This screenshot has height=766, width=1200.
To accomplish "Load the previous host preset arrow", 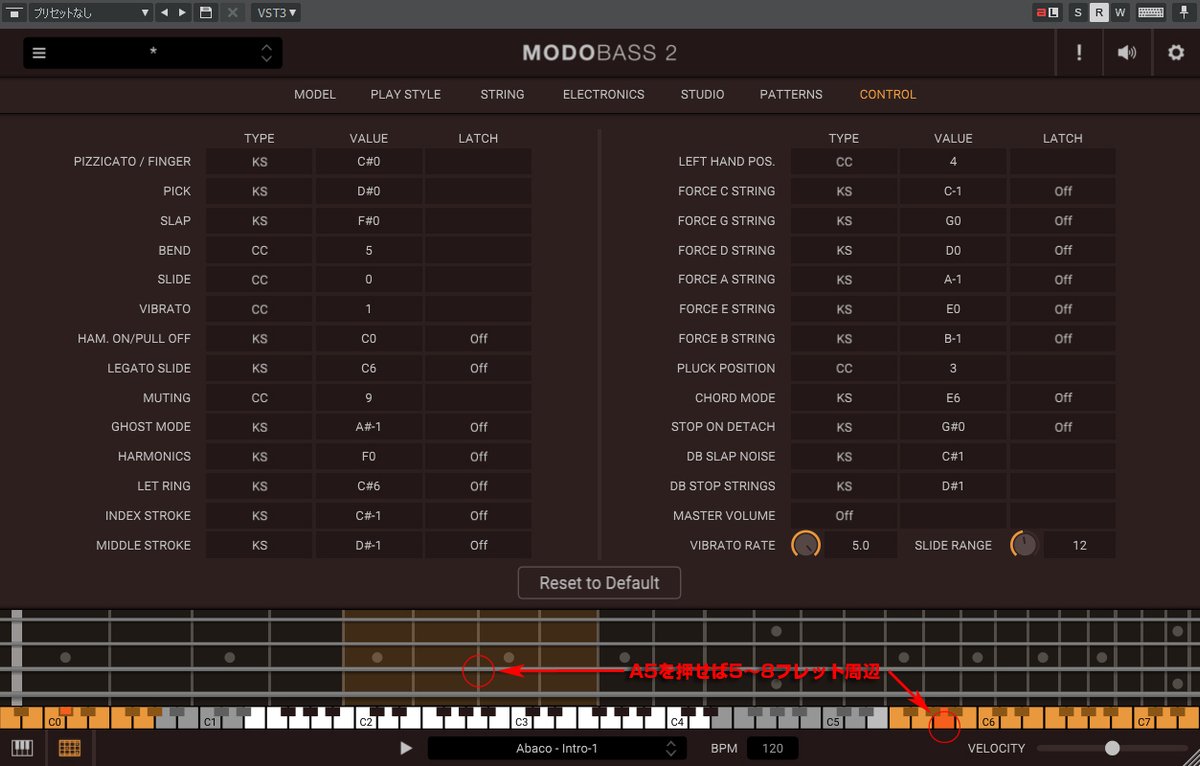I will click(165, 12).
